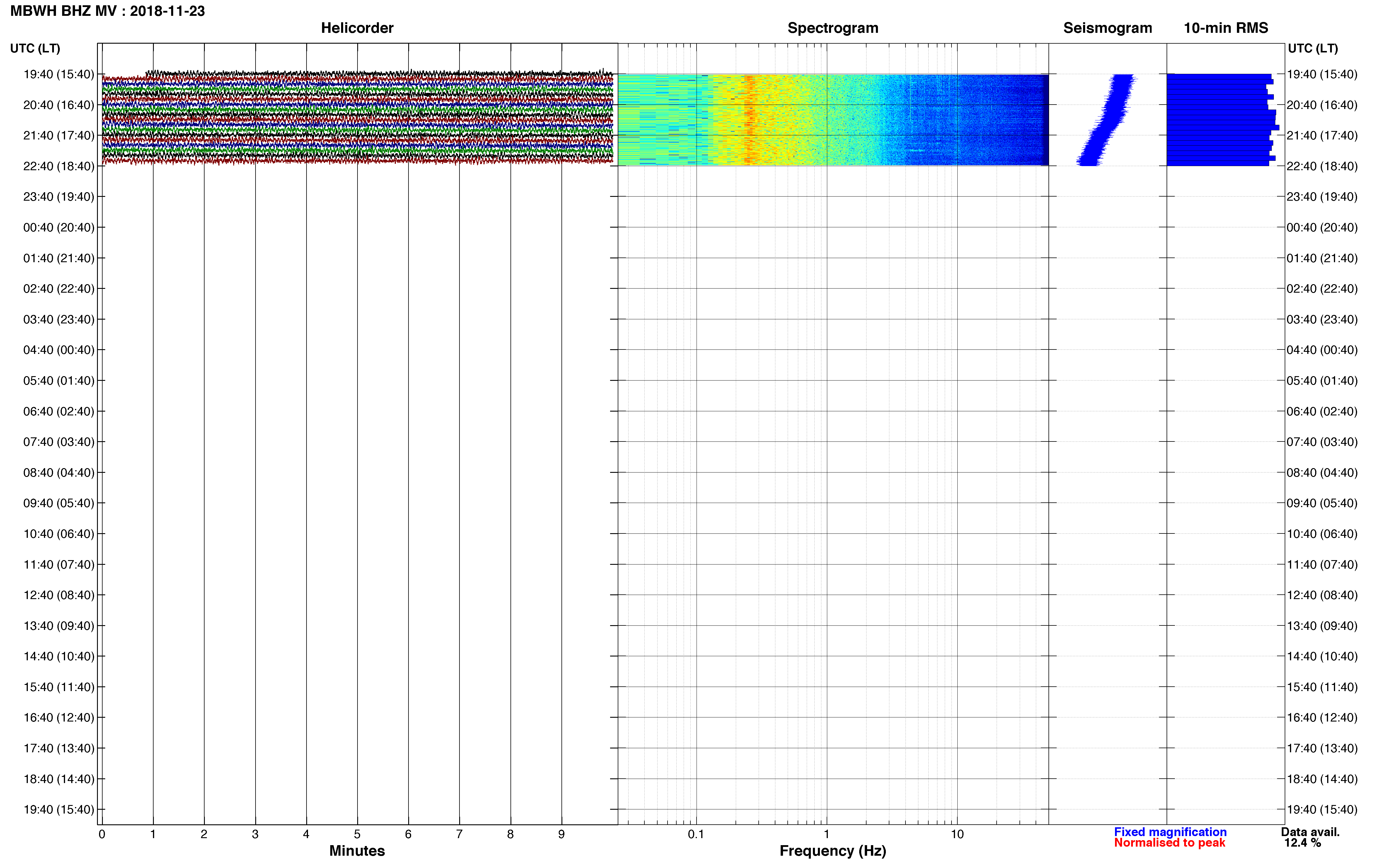Click the 5 tick on Minutes axis

pos(357,835)
